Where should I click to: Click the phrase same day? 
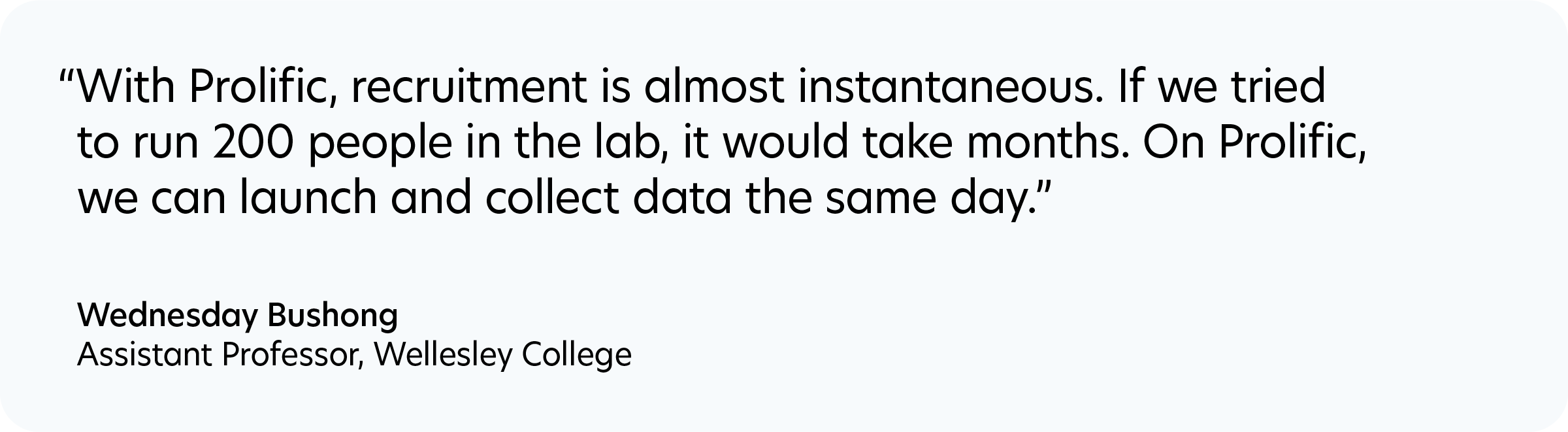tap(928, 197)
